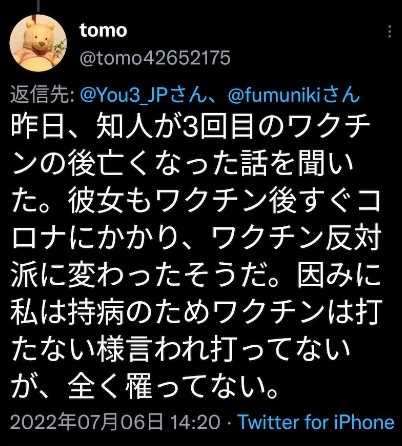Click tweet line starting 昨日、知人が3回目

click(x=191, y=127)
